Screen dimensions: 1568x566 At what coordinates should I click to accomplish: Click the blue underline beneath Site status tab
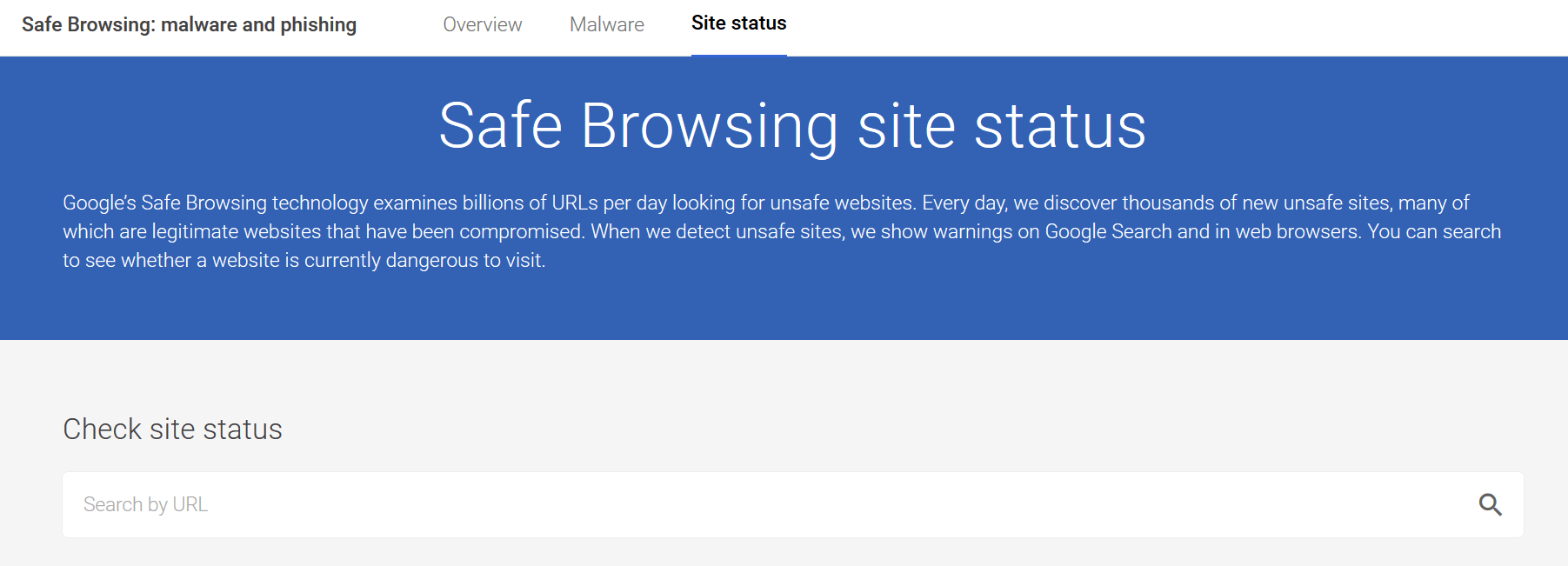(738, 55)
